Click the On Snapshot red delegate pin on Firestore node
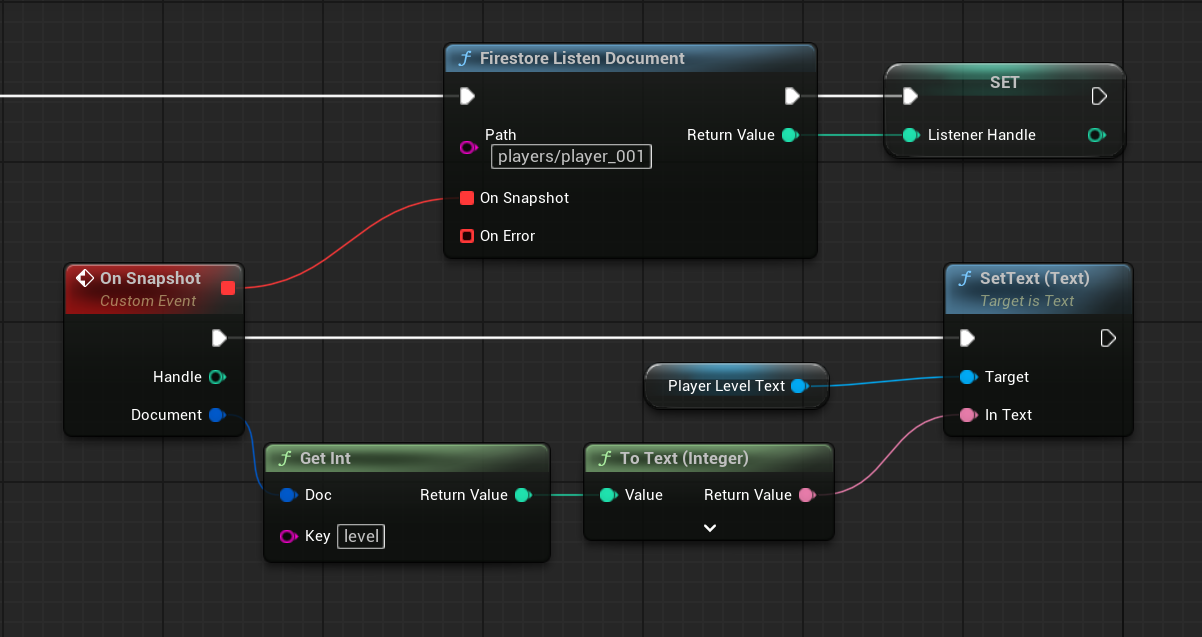Screen dimensions: 1202x637 (466, 198)
